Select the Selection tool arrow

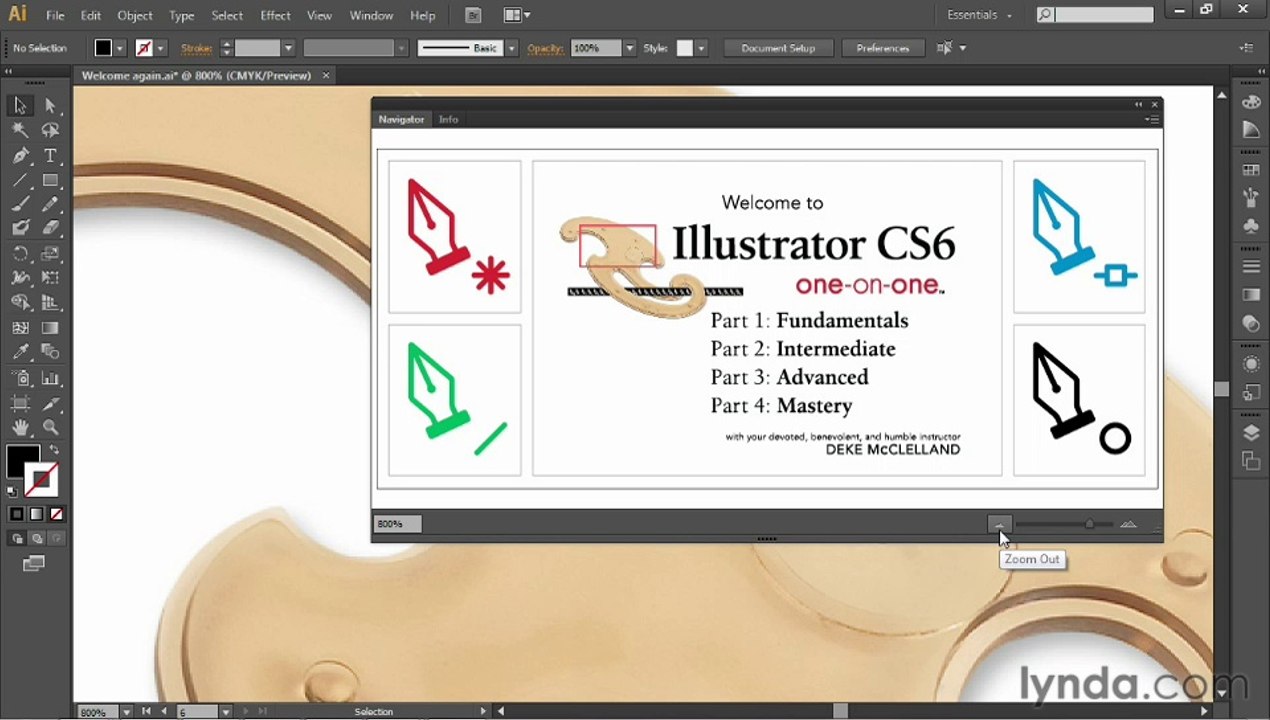click(20, 106)
